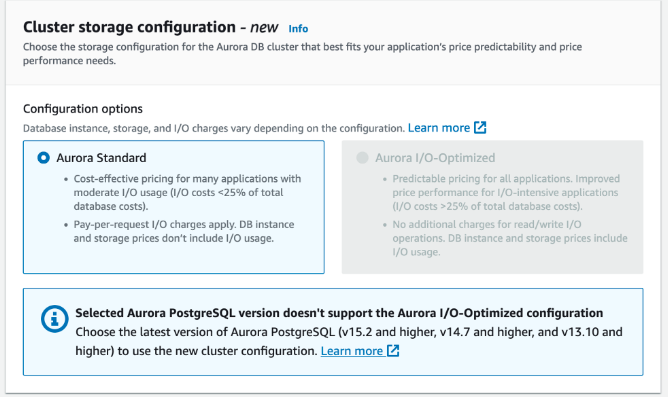Click the header description about price predictability

pos(302,54)
